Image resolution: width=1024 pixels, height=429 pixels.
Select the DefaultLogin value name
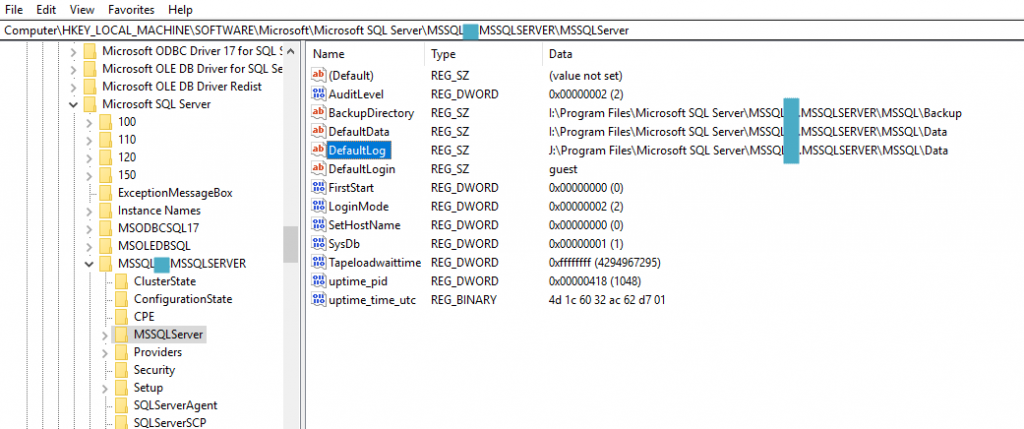point(362,169)
